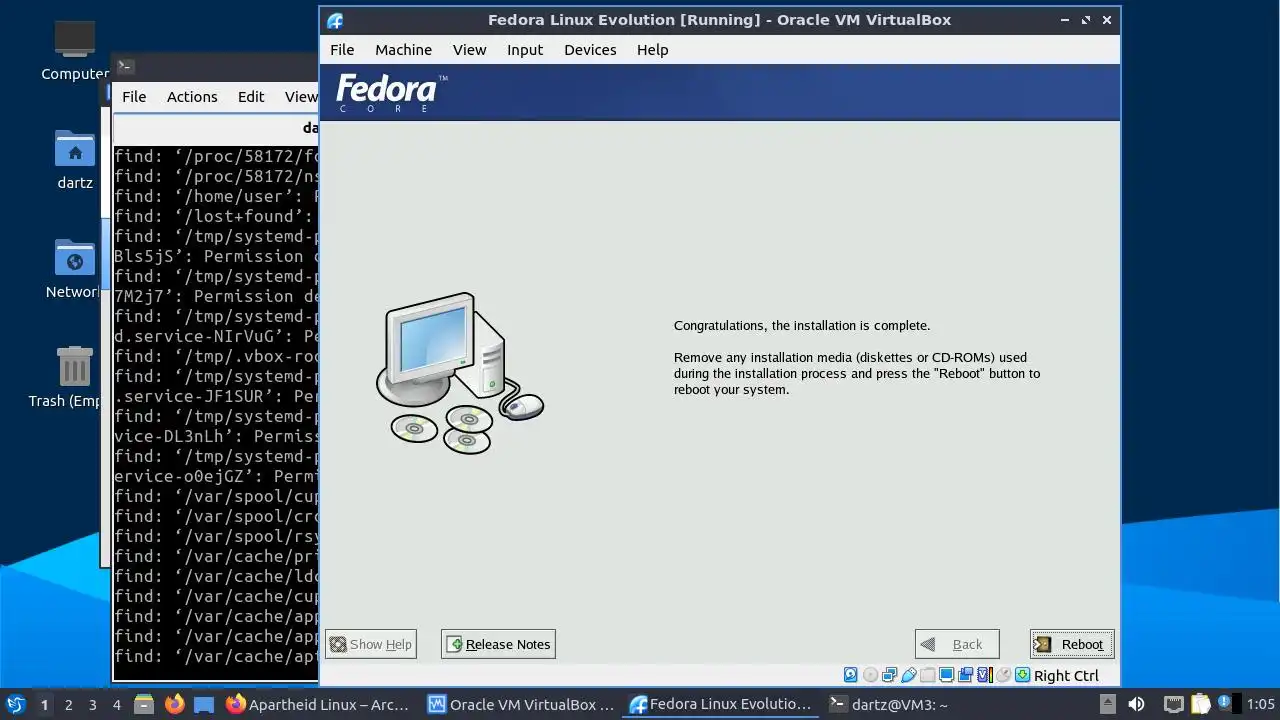This screenshot has width=1280, height=720.
Task: Click 'Congratulations, the installation is complete.' text
Action: pos(802,325)
